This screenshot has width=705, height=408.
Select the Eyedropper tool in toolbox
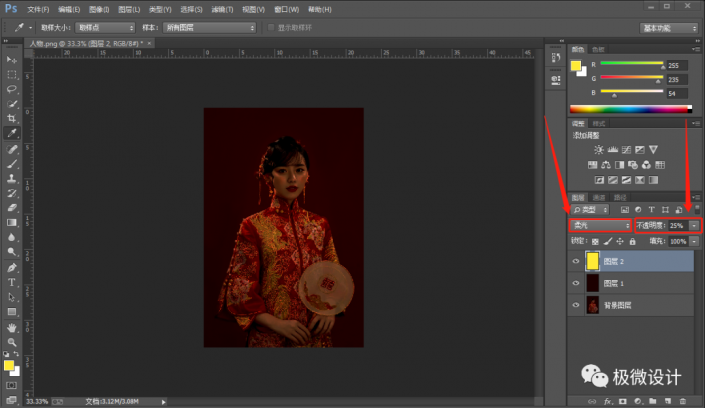tap(12, 133)
